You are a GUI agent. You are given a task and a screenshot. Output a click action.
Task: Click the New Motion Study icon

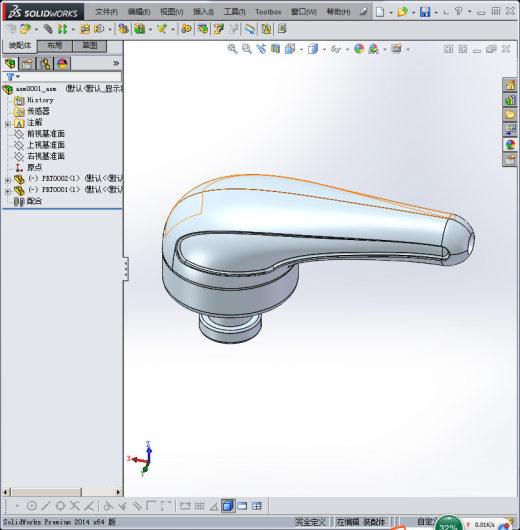coord(186,29)
